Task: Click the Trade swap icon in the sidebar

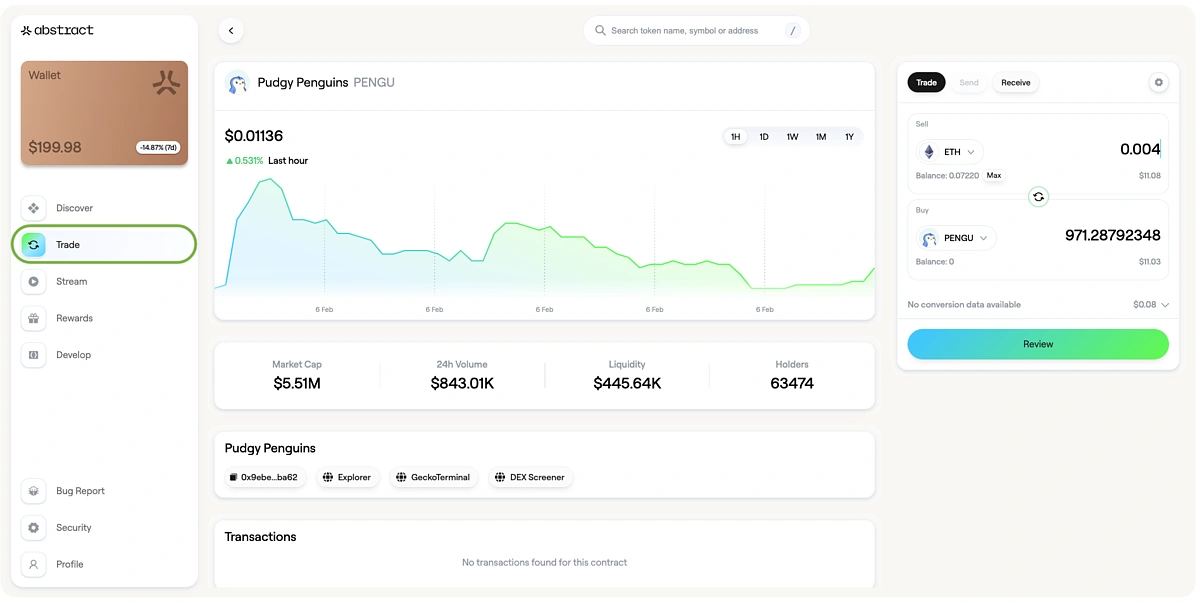Action: click(33, 245)
